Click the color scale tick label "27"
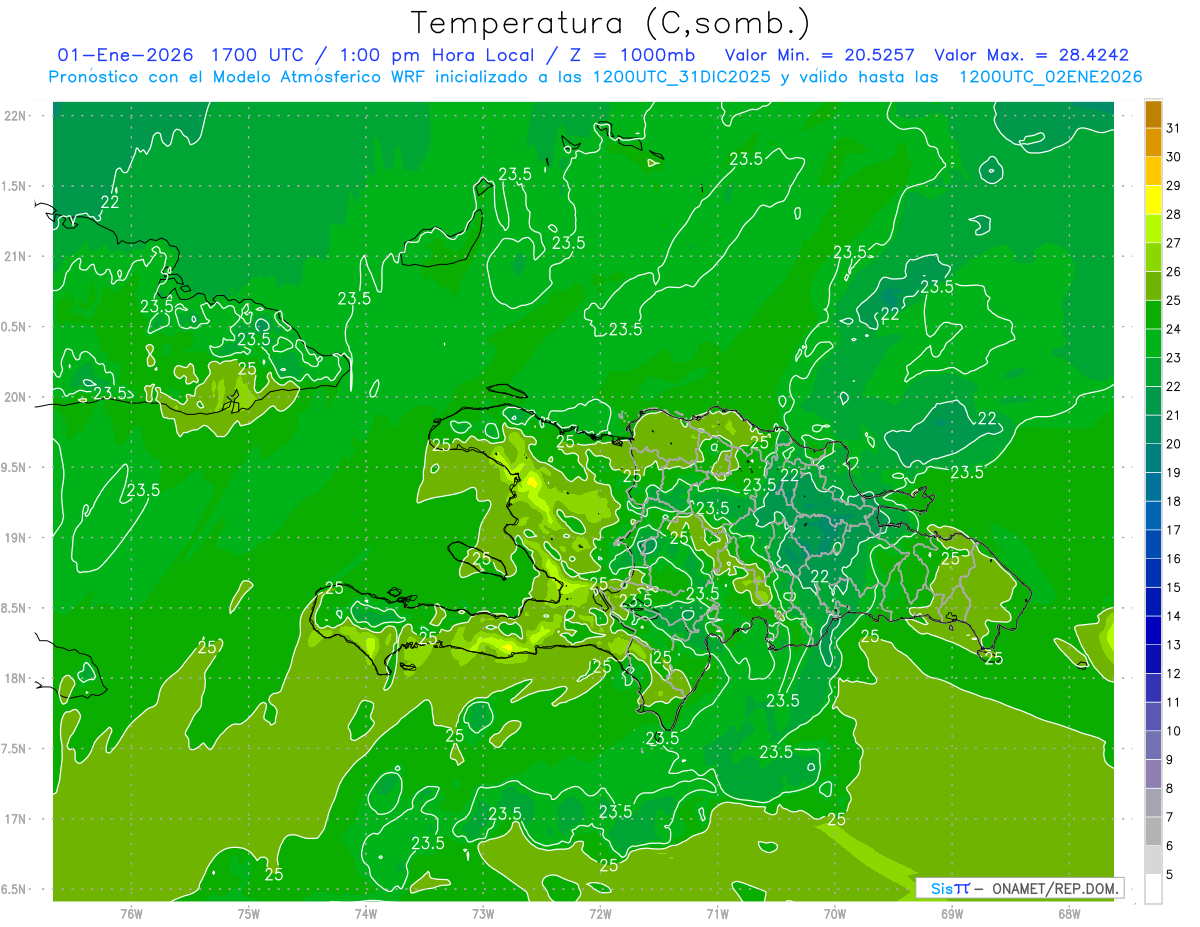Viewport: 1200px width, 927px height. [1174, 243]
